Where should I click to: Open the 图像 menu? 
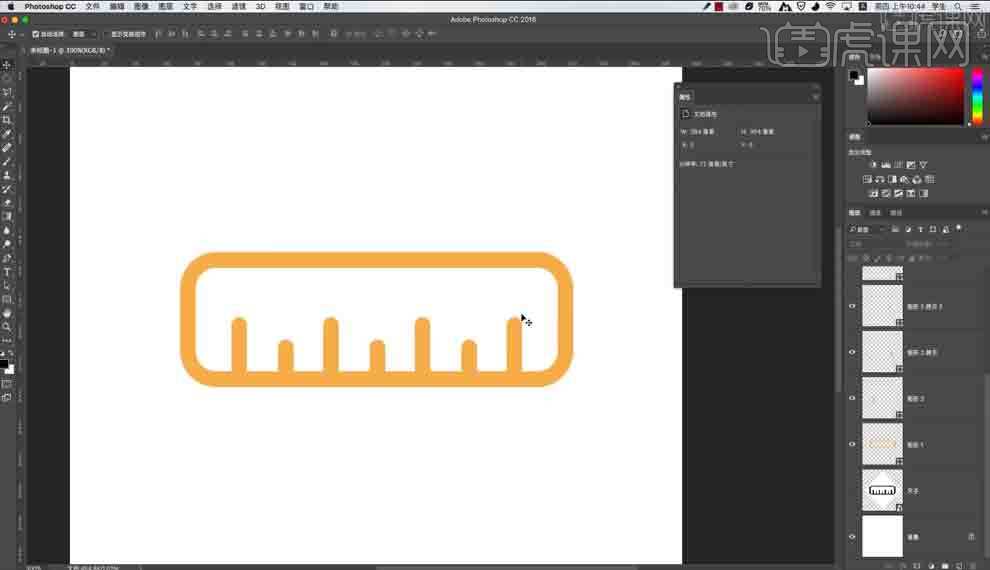(141, 6)
